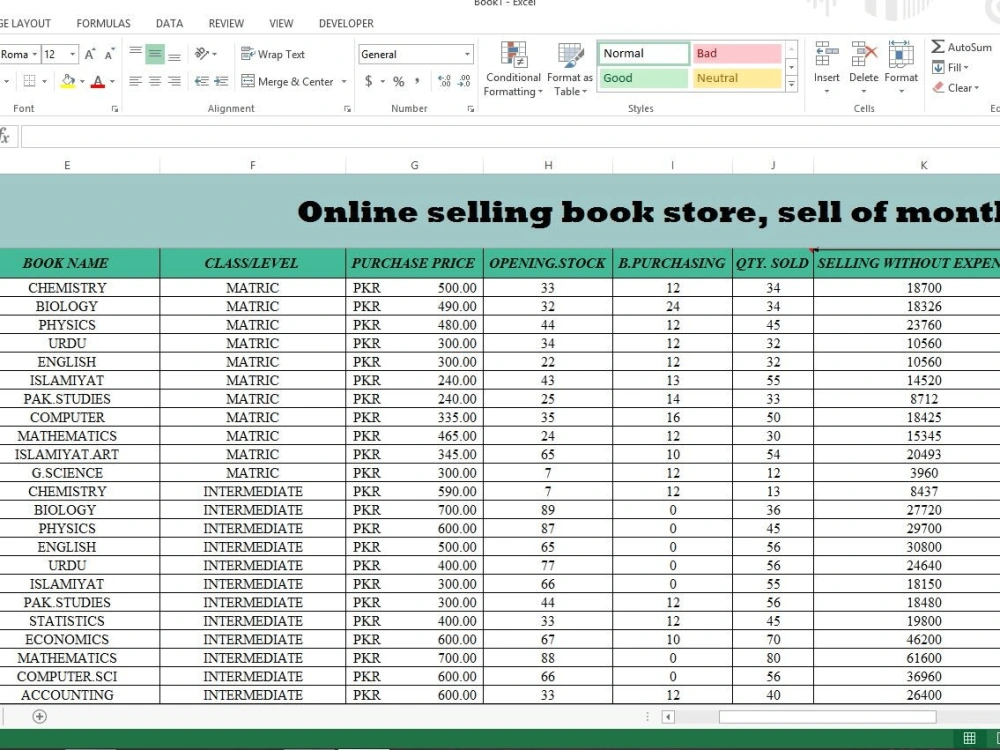Image resolution: width=1000 pixels, height=750 pixels.
Task: Open Font dialog launcher
Action: pos(115,109)
